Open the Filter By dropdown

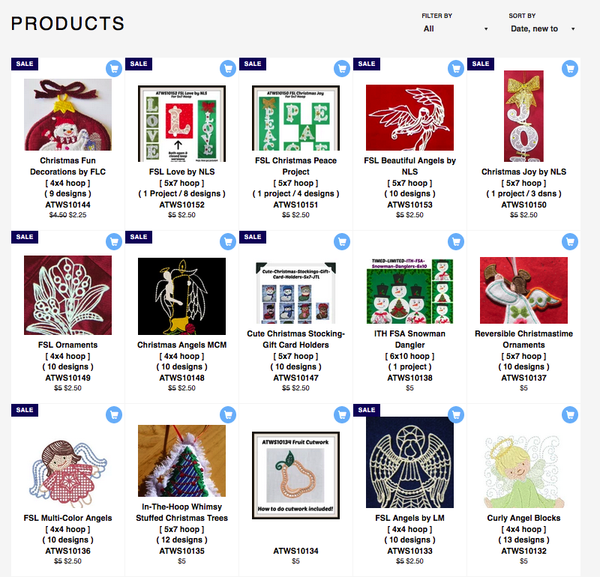[x=455, y=29]
